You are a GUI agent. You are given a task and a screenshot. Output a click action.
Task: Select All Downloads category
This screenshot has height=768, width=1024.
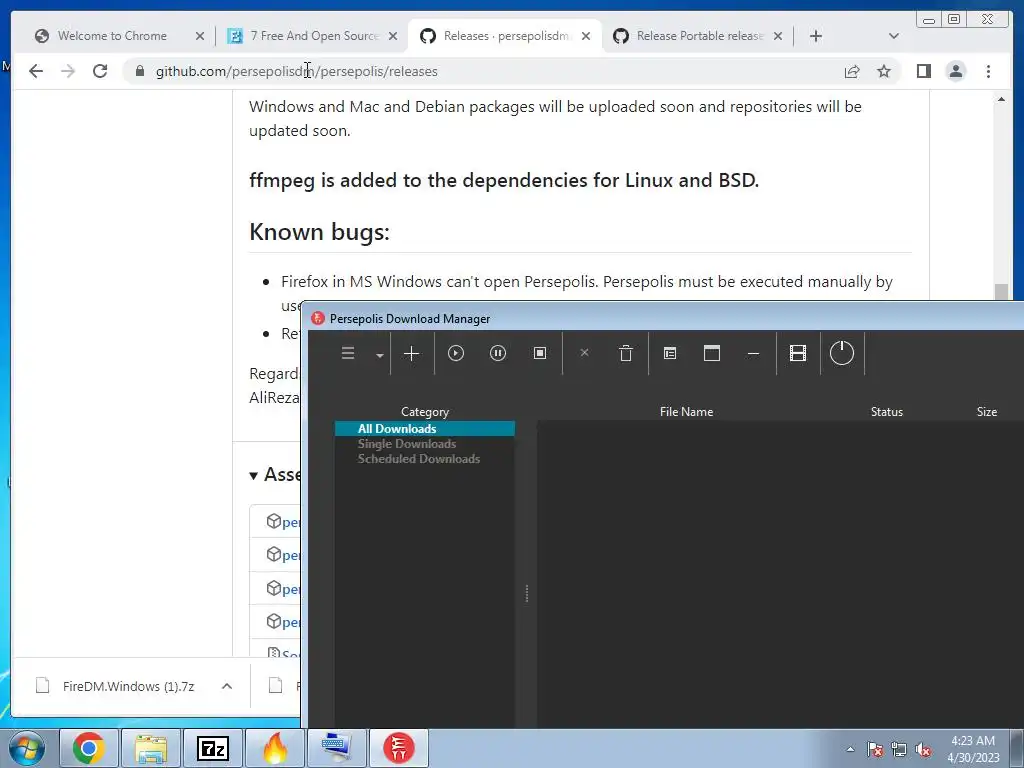click(x=424, y=428)
